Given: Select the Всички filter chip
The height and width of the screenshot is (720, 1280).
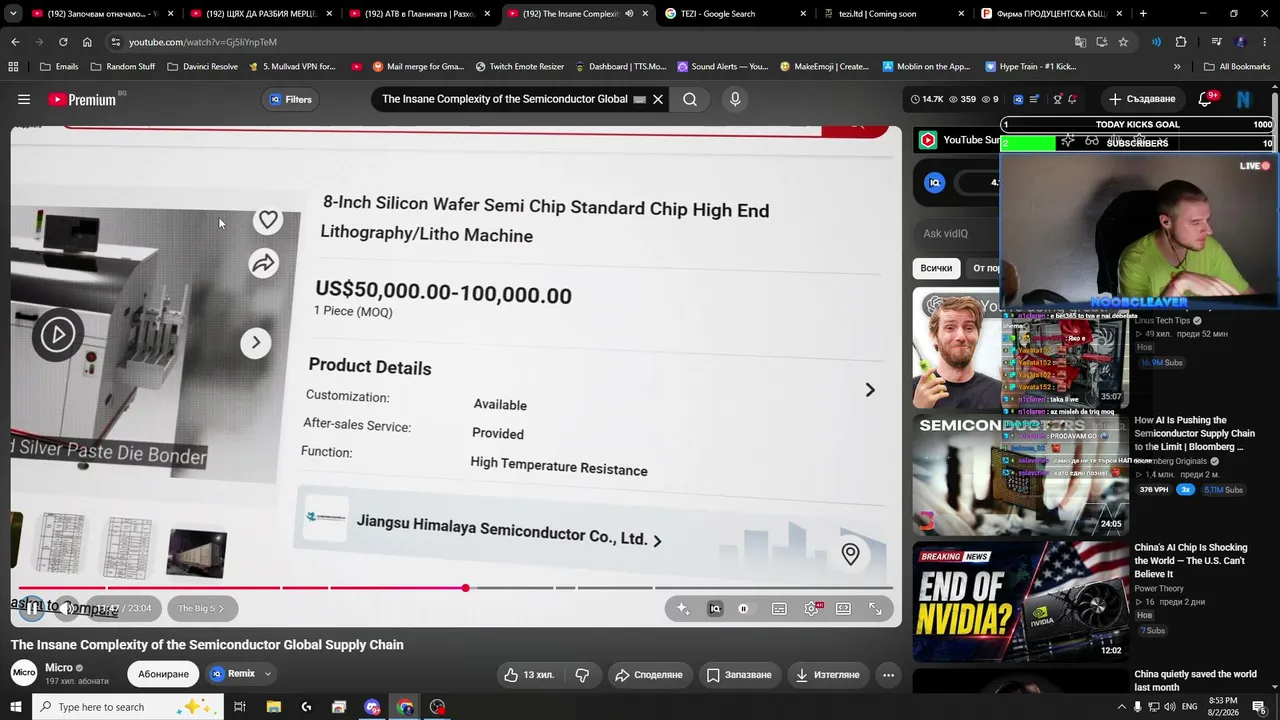Looking at the screenshot, I should (936, 268).
